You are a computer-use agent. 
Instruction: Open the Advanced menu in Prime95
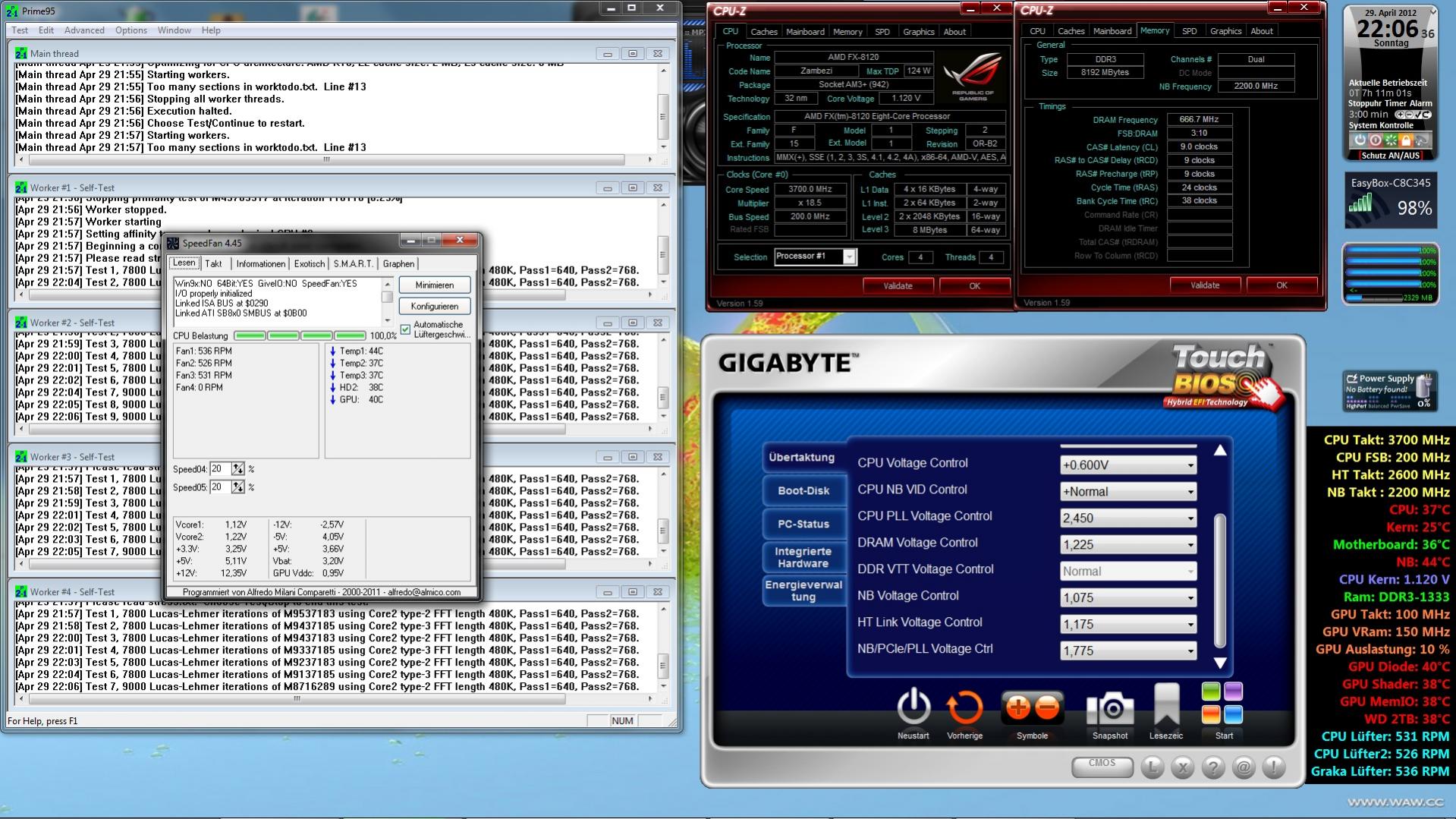click(84, 30)
